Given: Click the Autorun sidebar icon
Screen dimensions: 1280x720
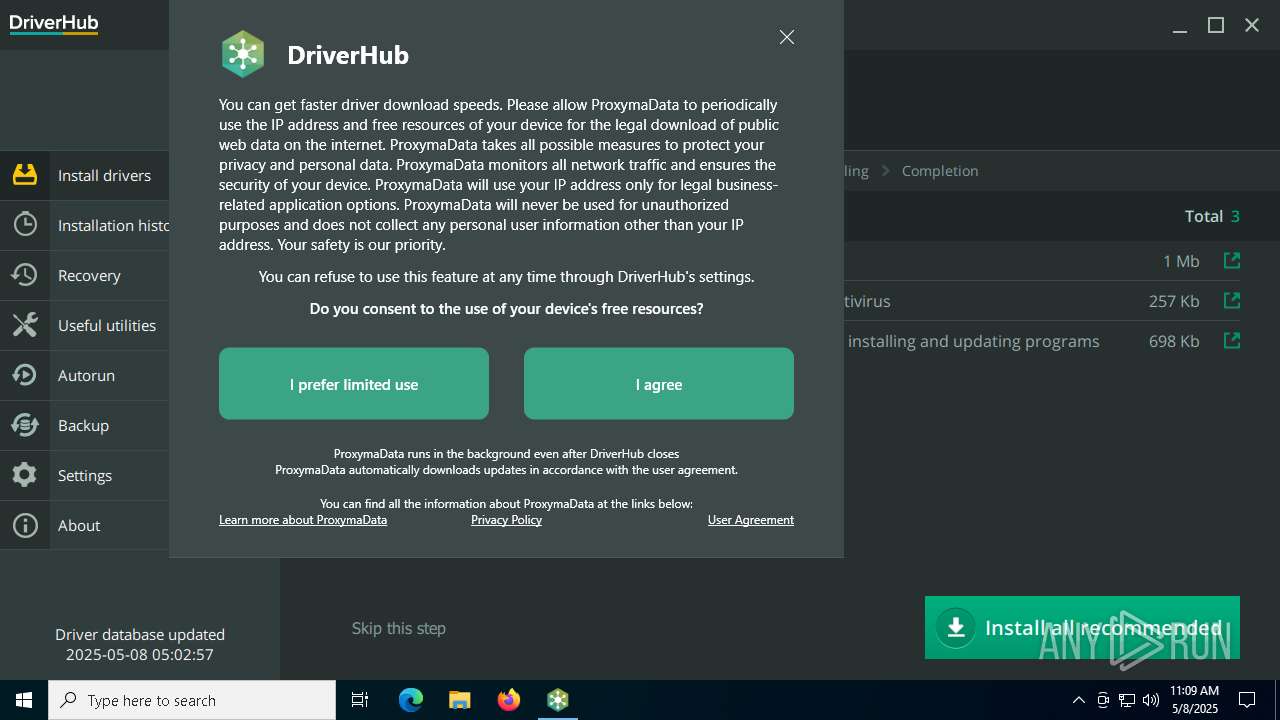Looking at the screenshot, I should [25, 375].
